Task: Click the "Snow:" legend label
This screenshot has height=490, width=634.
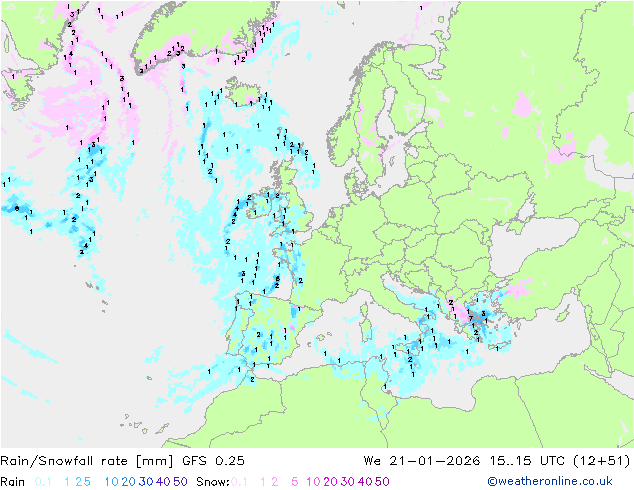Action: (213, 482)
